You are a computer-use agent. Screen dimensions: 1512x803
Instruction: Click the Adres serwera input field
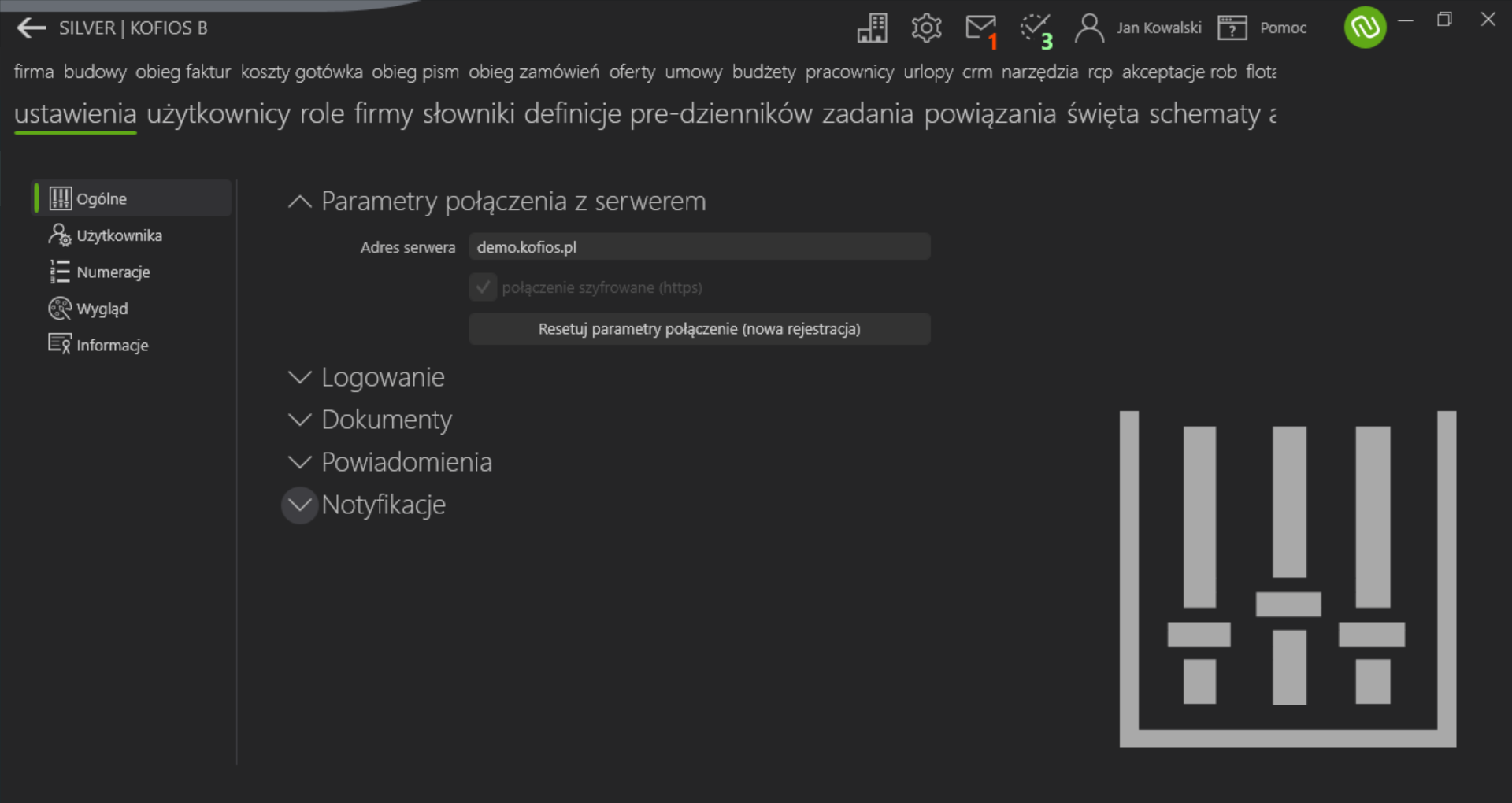pyautogui.click(x=699, y=247)
